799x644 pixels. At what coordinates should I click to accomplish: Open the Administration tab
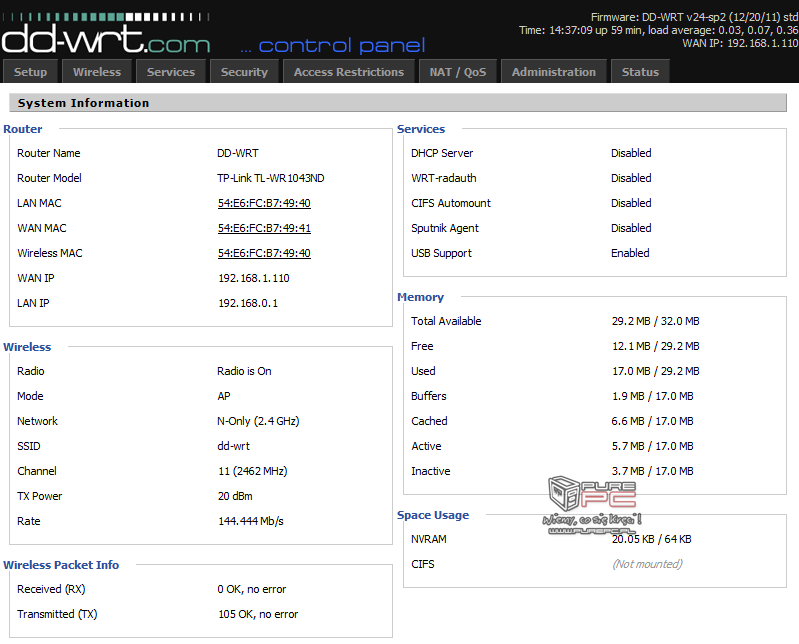click(x=553, y=71)
